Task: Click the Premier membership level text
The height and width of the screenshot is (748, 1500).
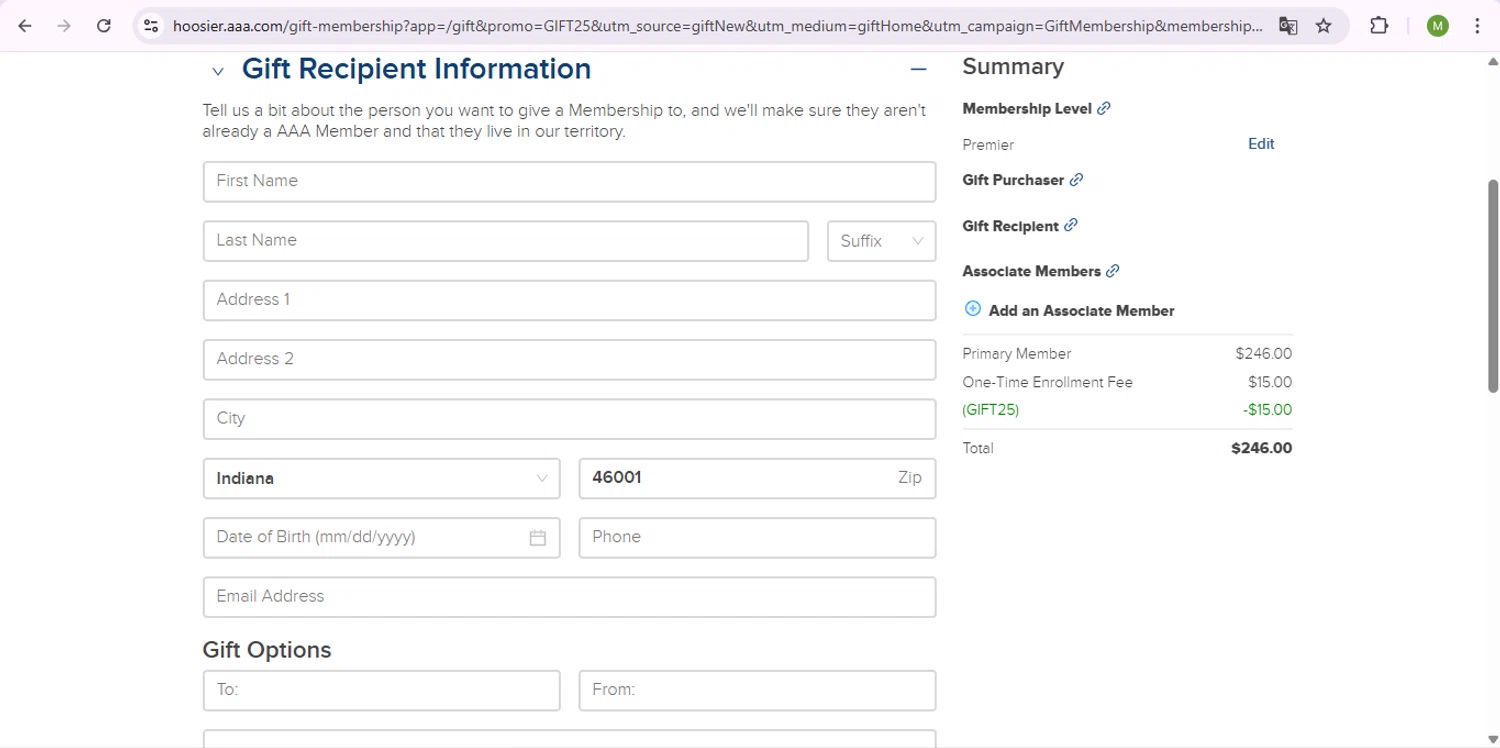Action: [x=988, y=145]
